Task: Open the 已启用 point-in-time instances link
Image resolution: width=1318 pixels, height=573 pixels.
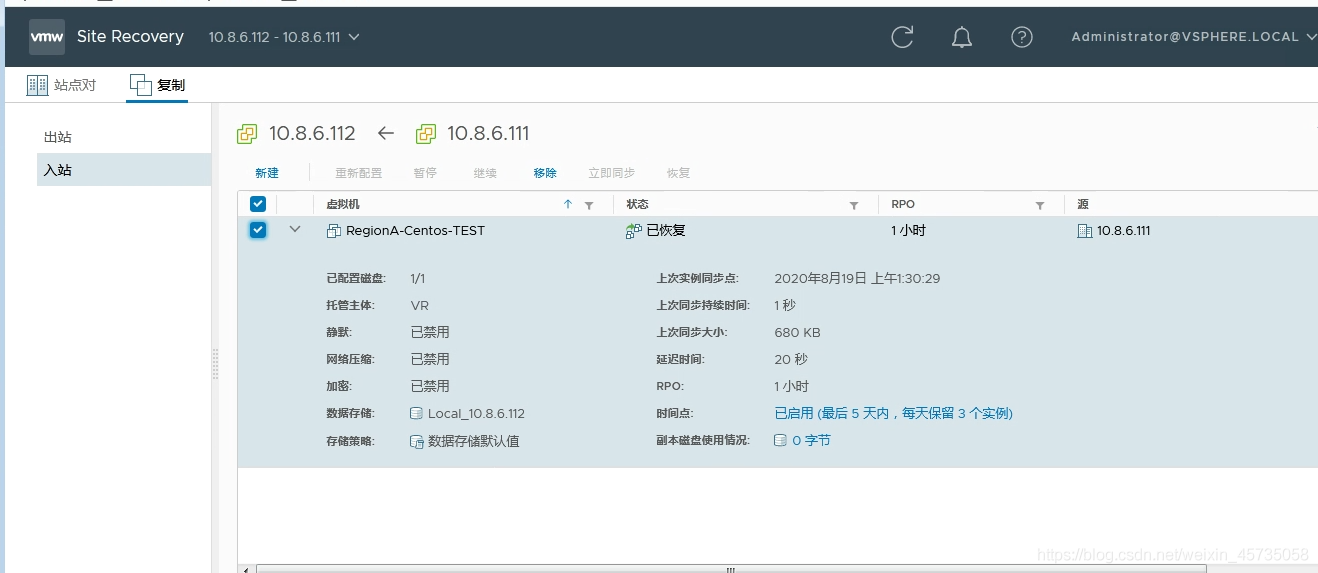Action: pyautogui.click(x=894, y=413)
